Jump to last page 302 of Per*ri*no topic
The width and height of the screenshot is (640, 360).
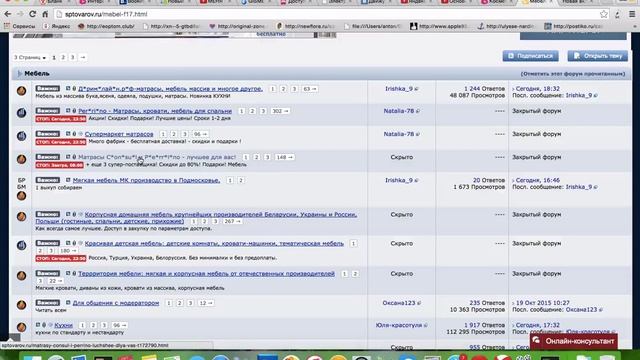tap(280, 111)
